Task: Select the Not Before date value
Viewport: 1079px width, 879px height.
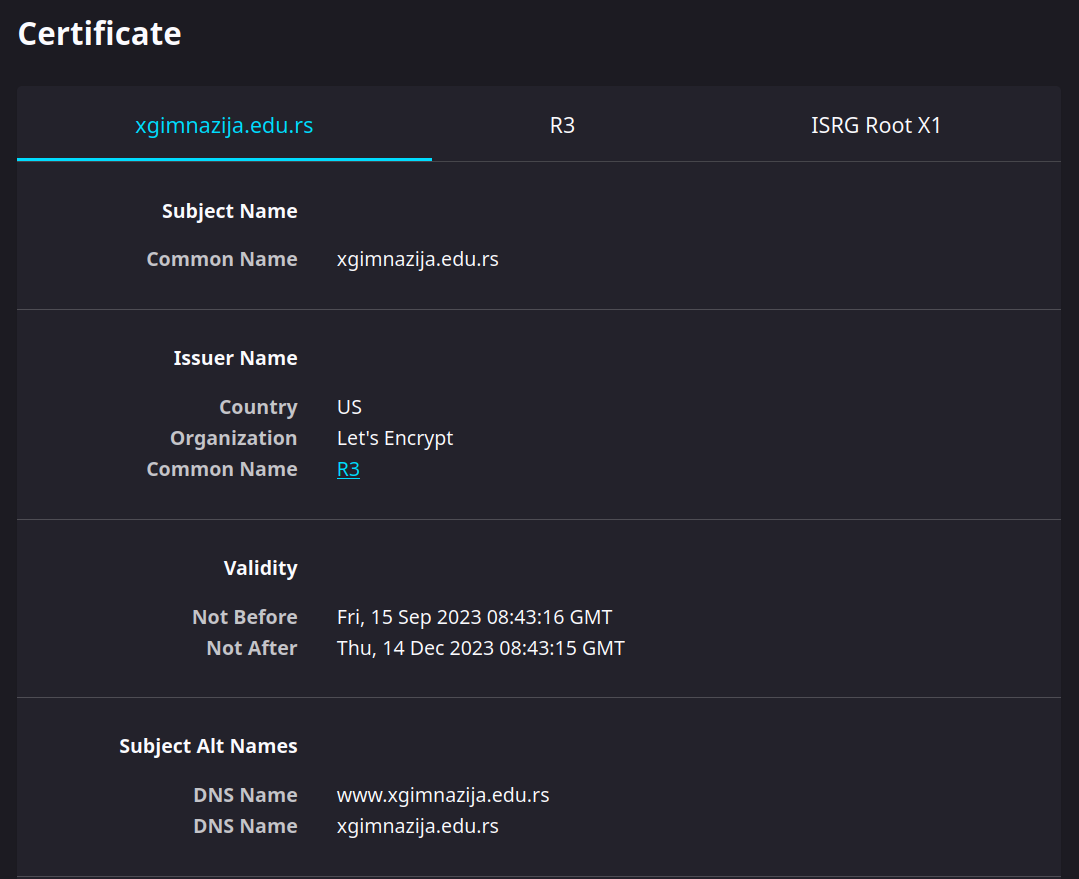Action: pos(474,617)
